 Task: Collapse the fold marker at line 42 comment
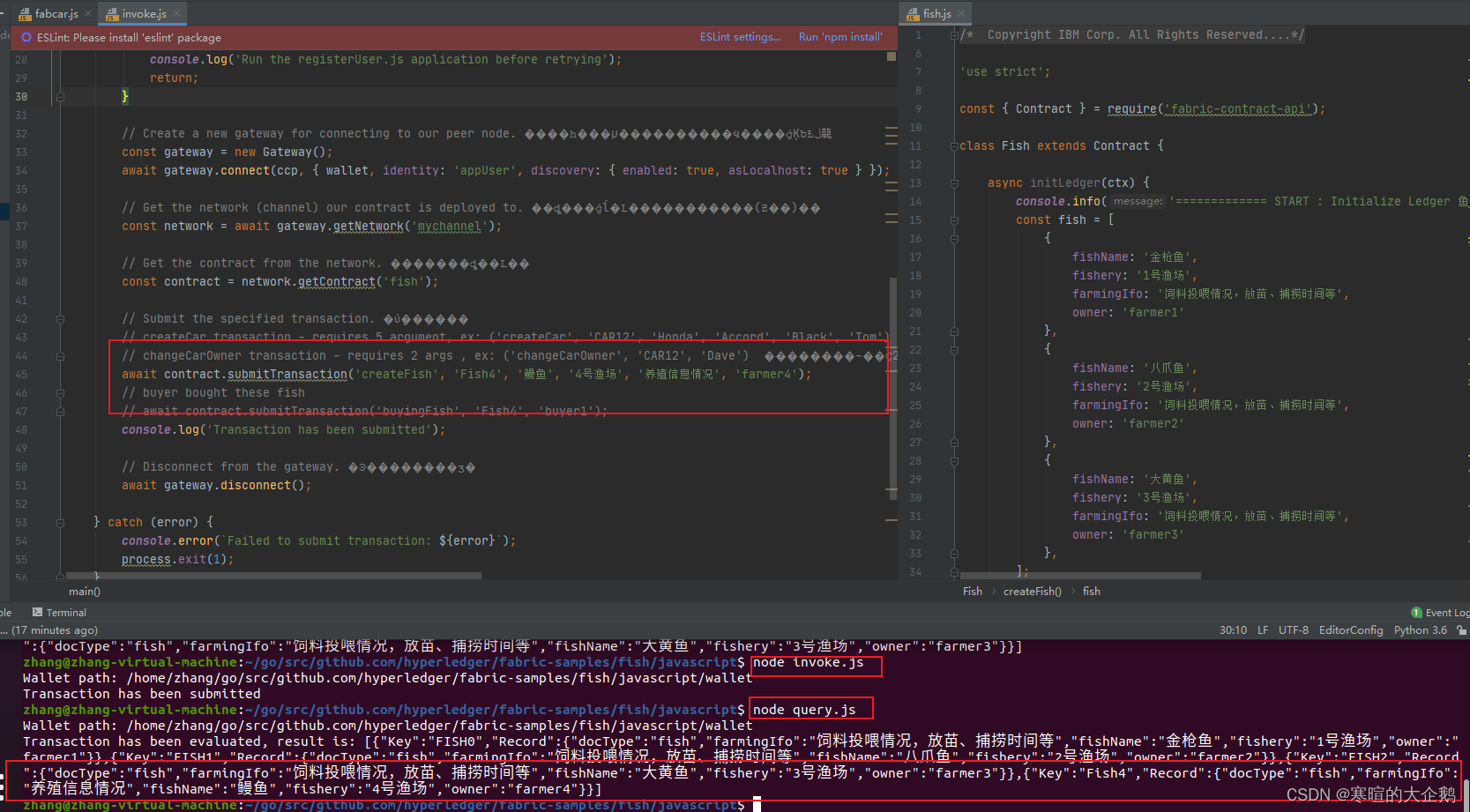(60, 319)
